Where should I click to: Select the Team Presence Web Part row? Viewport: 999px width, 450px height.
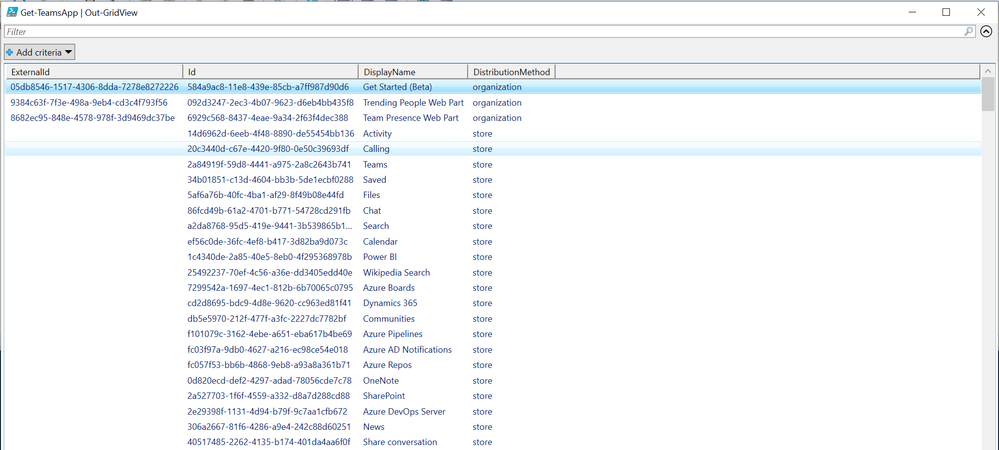click(493, 118)
